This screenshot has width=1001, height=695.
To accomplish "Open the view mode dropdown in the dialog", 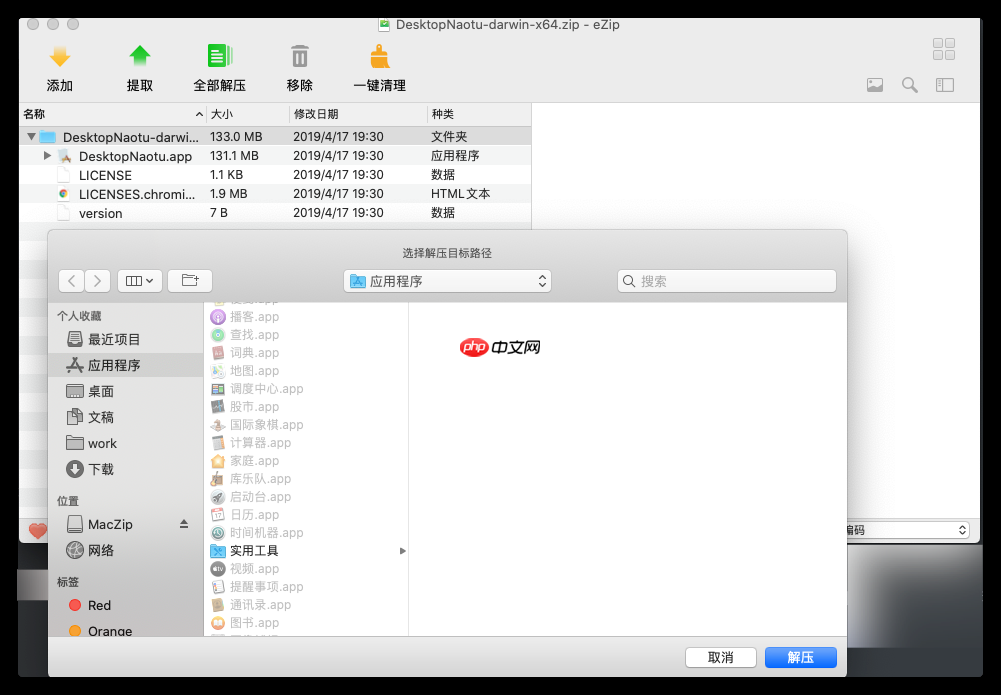I will pos(139,280).
